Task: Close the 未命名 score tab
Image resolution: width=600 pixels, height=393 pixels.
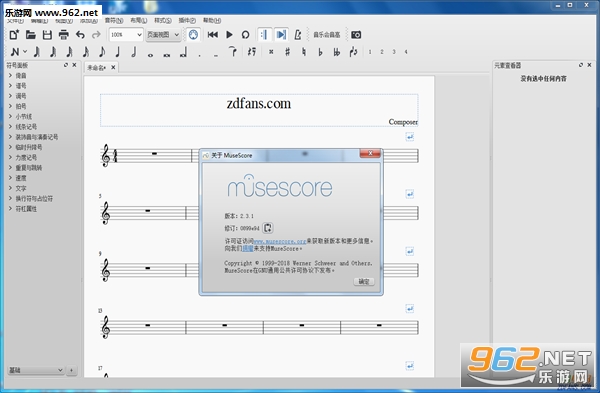Action: [113, 67]
